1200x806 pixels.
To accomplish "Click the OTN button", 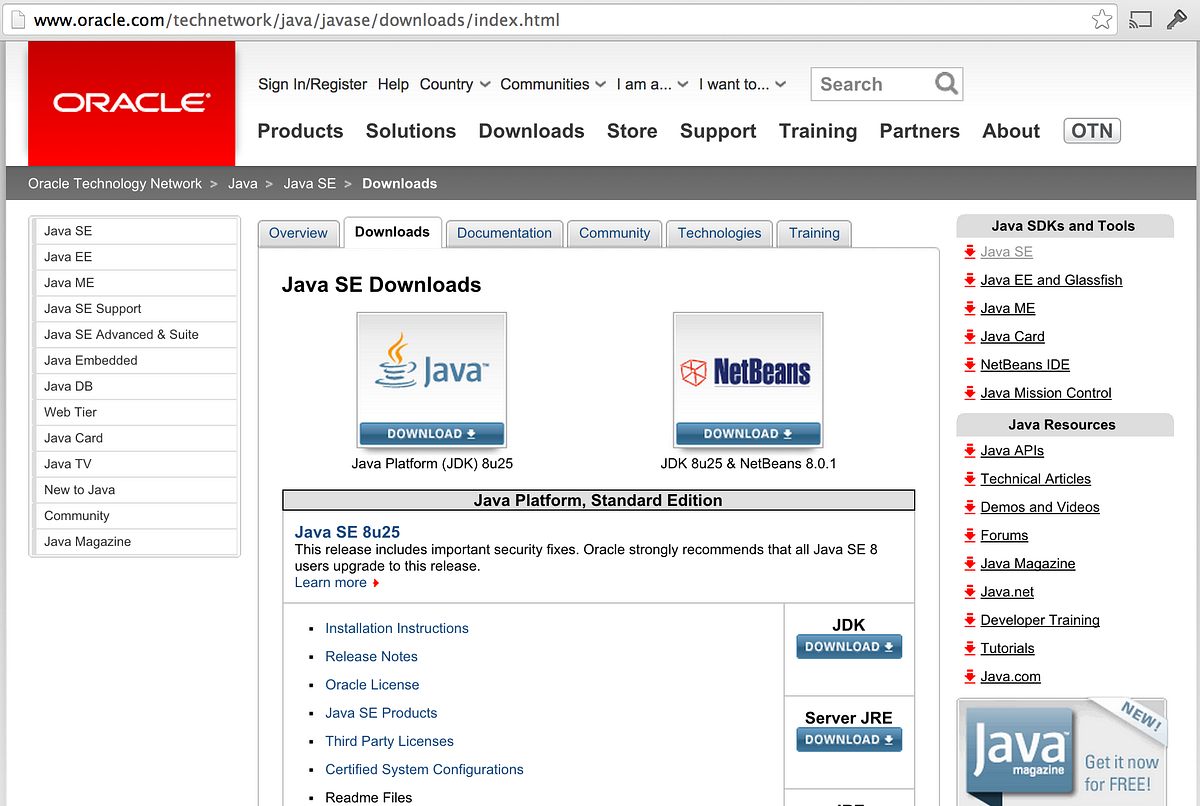I will coord(1091,131).
